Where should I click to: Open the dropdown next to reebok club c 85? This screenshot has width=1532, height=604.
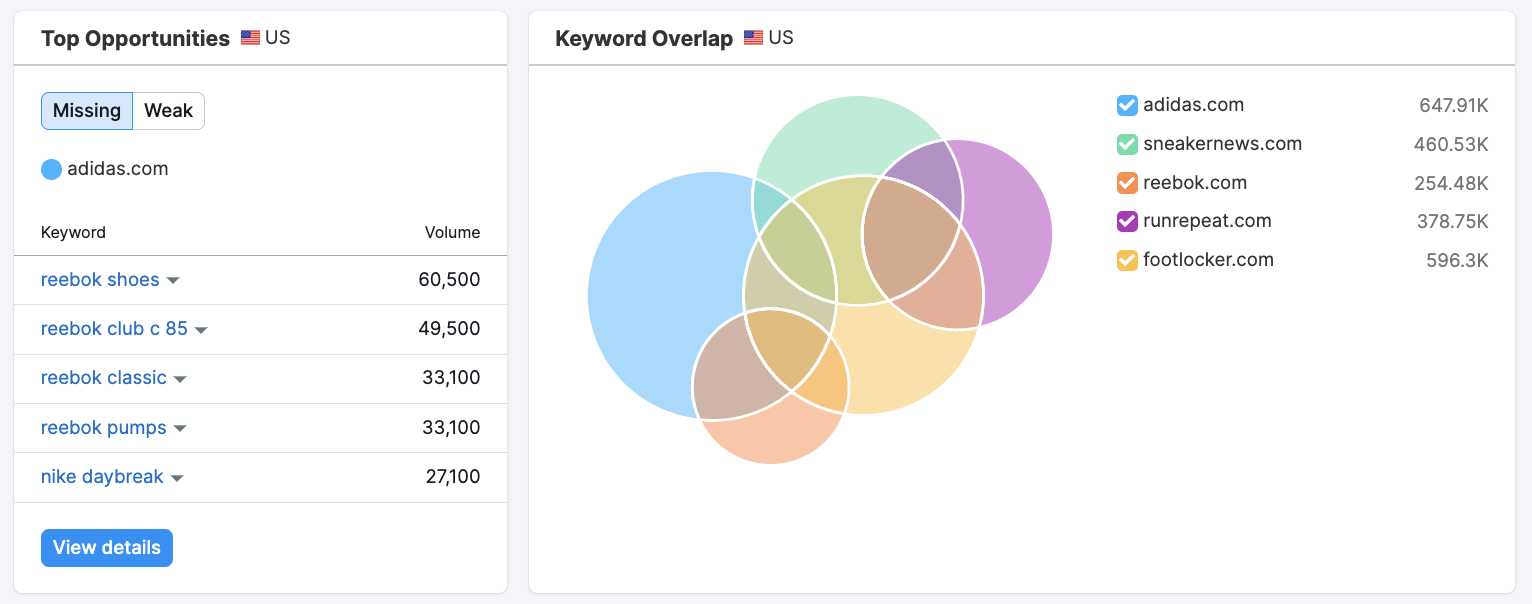202,329
